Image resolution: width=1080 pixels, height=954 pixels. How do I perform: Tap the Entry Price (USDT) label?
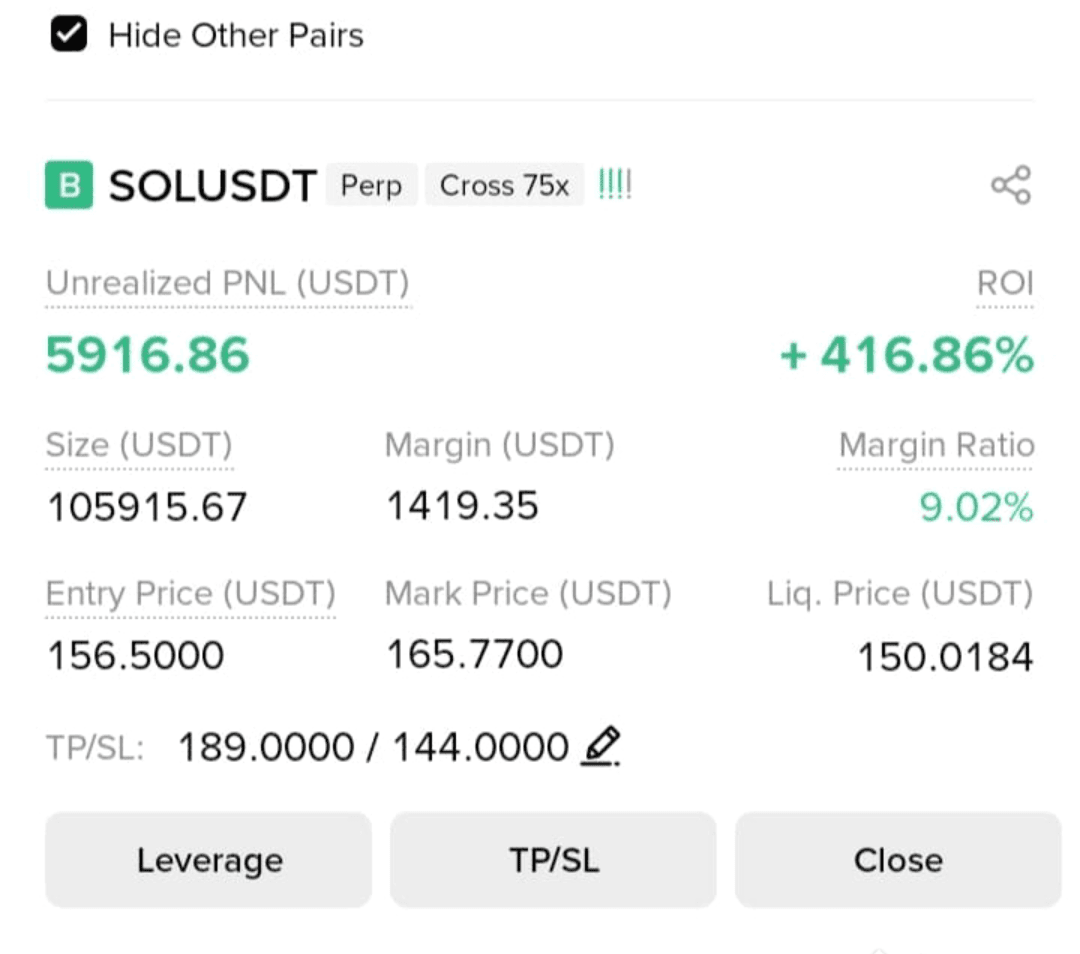[x=191, y=594]
